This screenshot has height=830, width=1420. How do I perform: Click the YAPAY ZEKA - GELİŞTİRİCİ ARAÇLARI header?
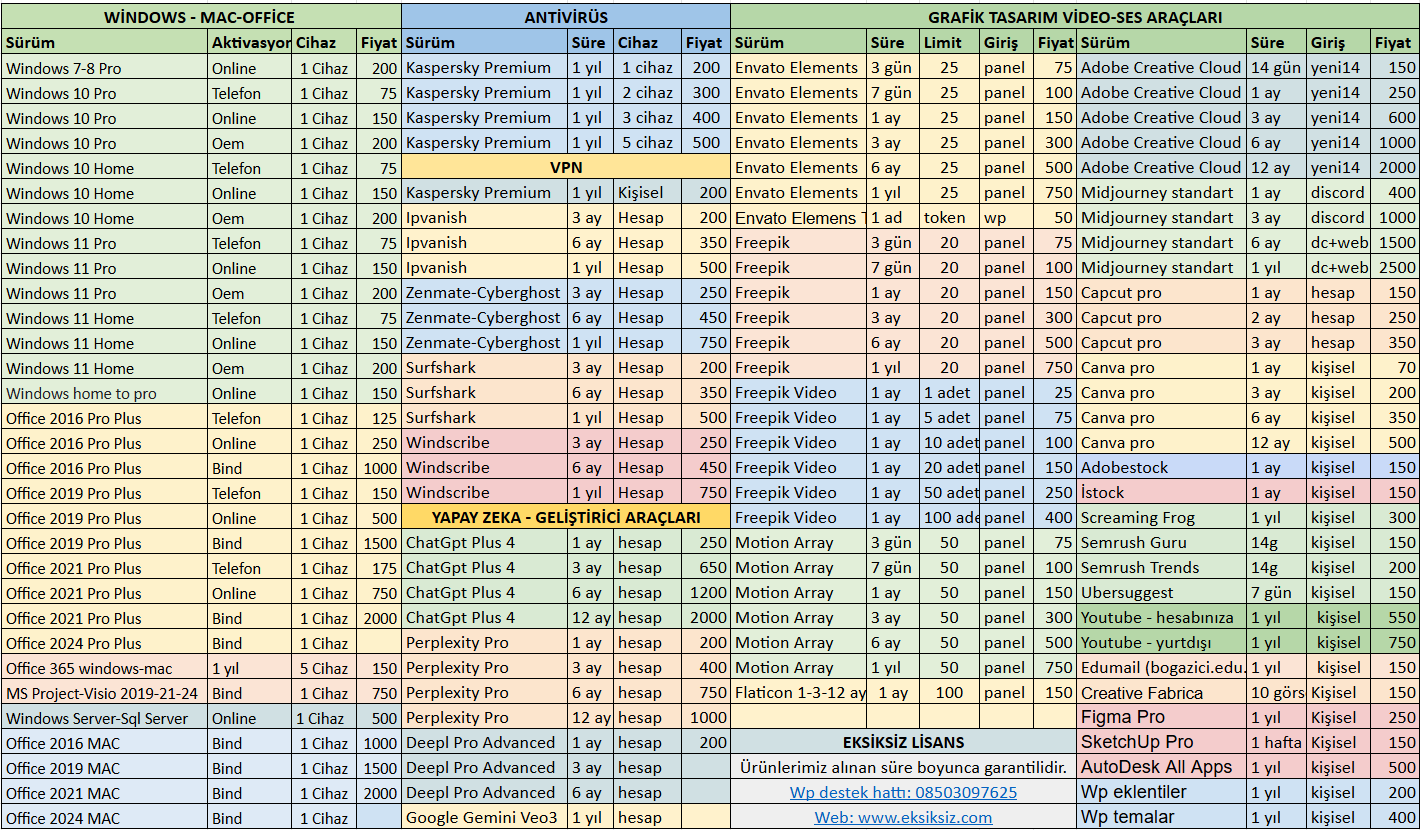(566, 517)
